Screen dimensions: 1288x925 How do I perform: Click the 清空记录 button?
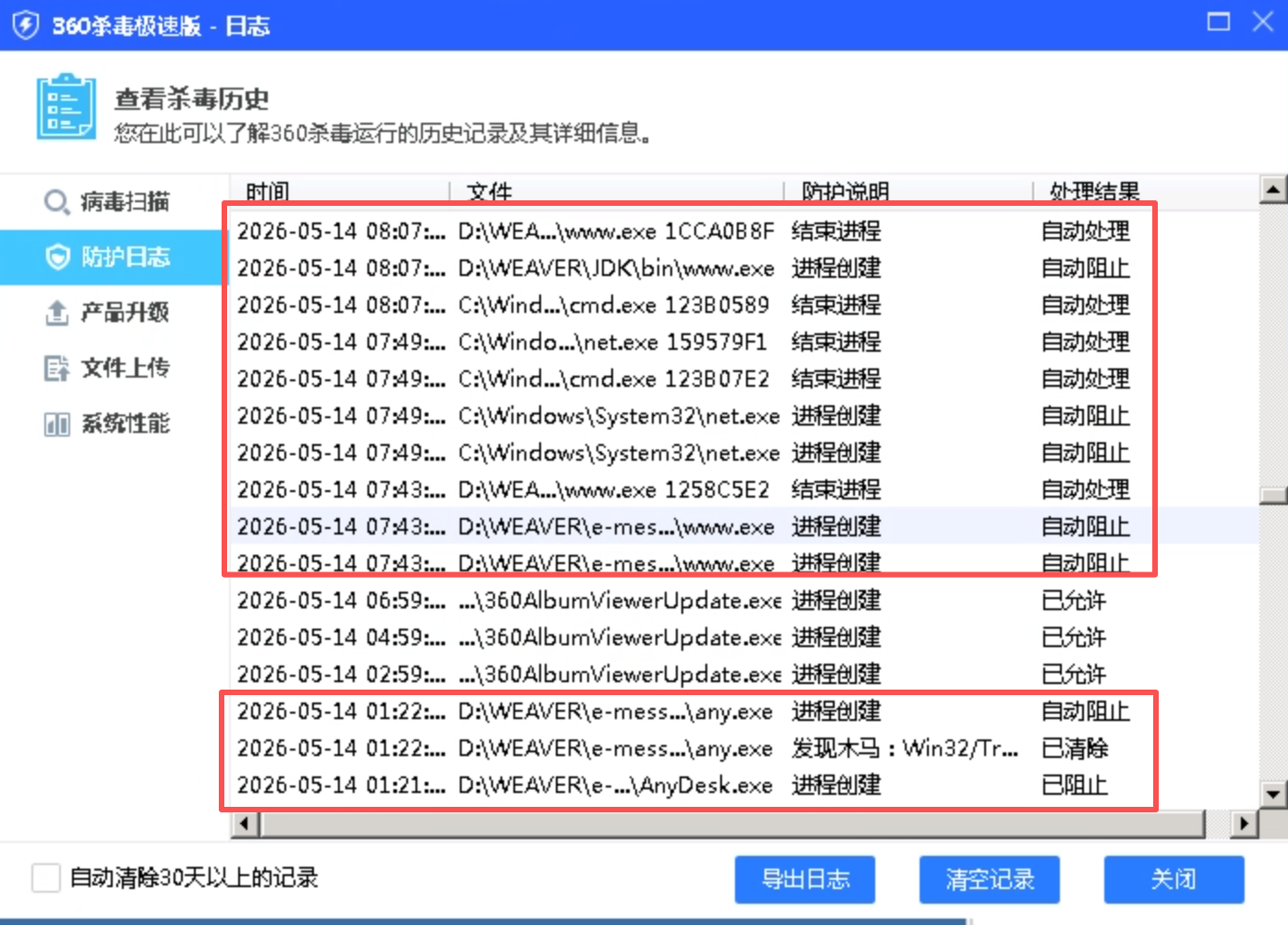(x=990, y=879)
